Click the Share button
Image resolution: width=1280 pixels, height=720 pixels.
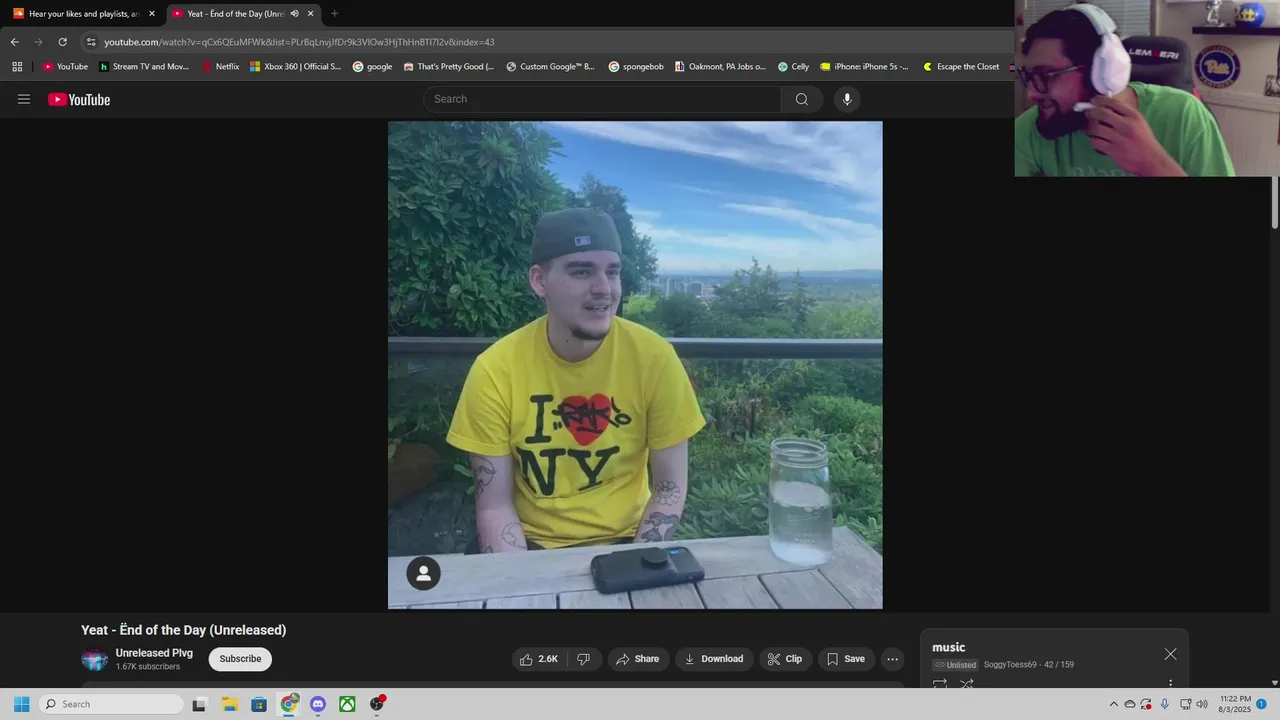click(637, 659)
